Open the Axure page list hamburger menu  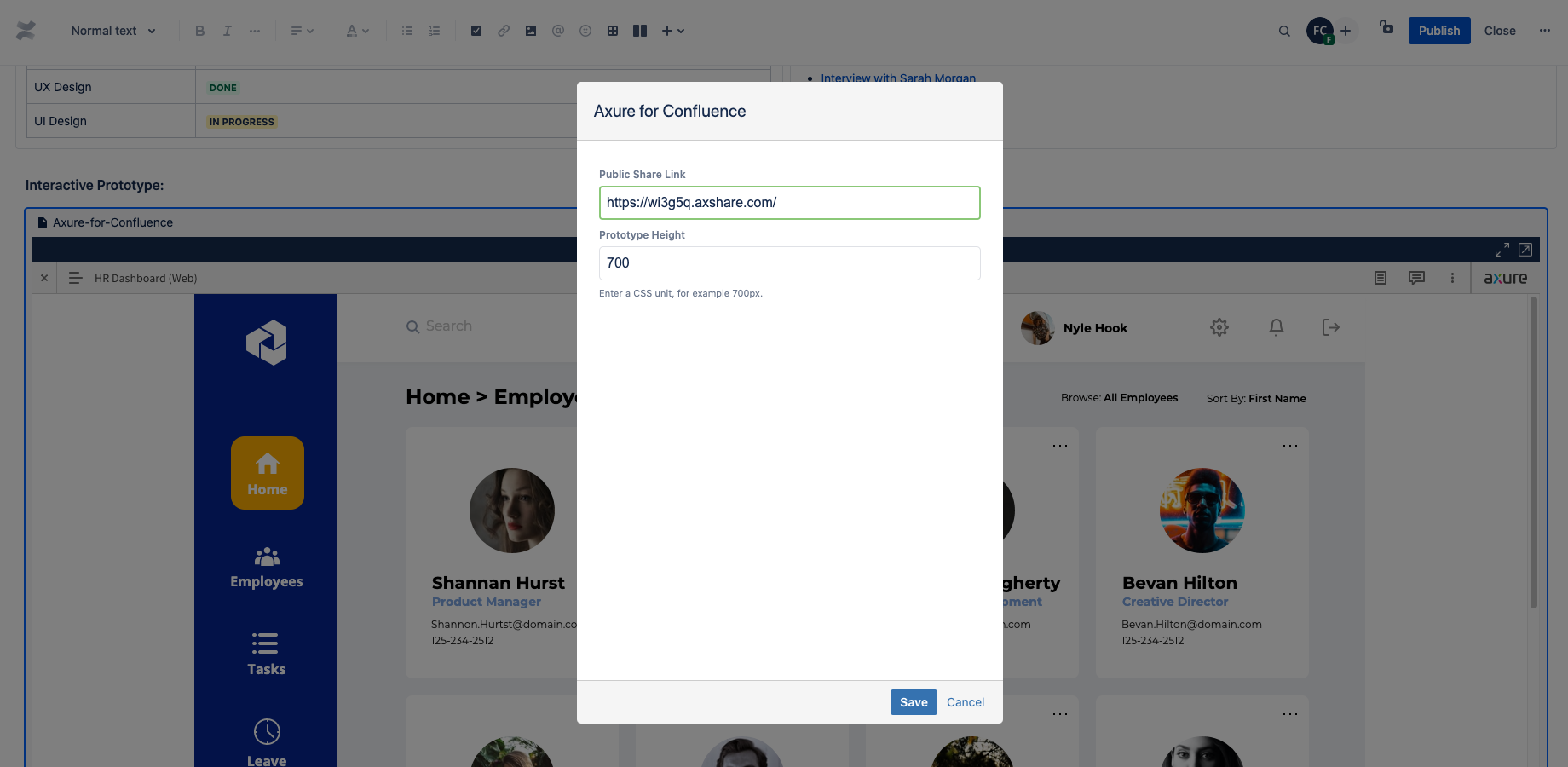[75, 278]
